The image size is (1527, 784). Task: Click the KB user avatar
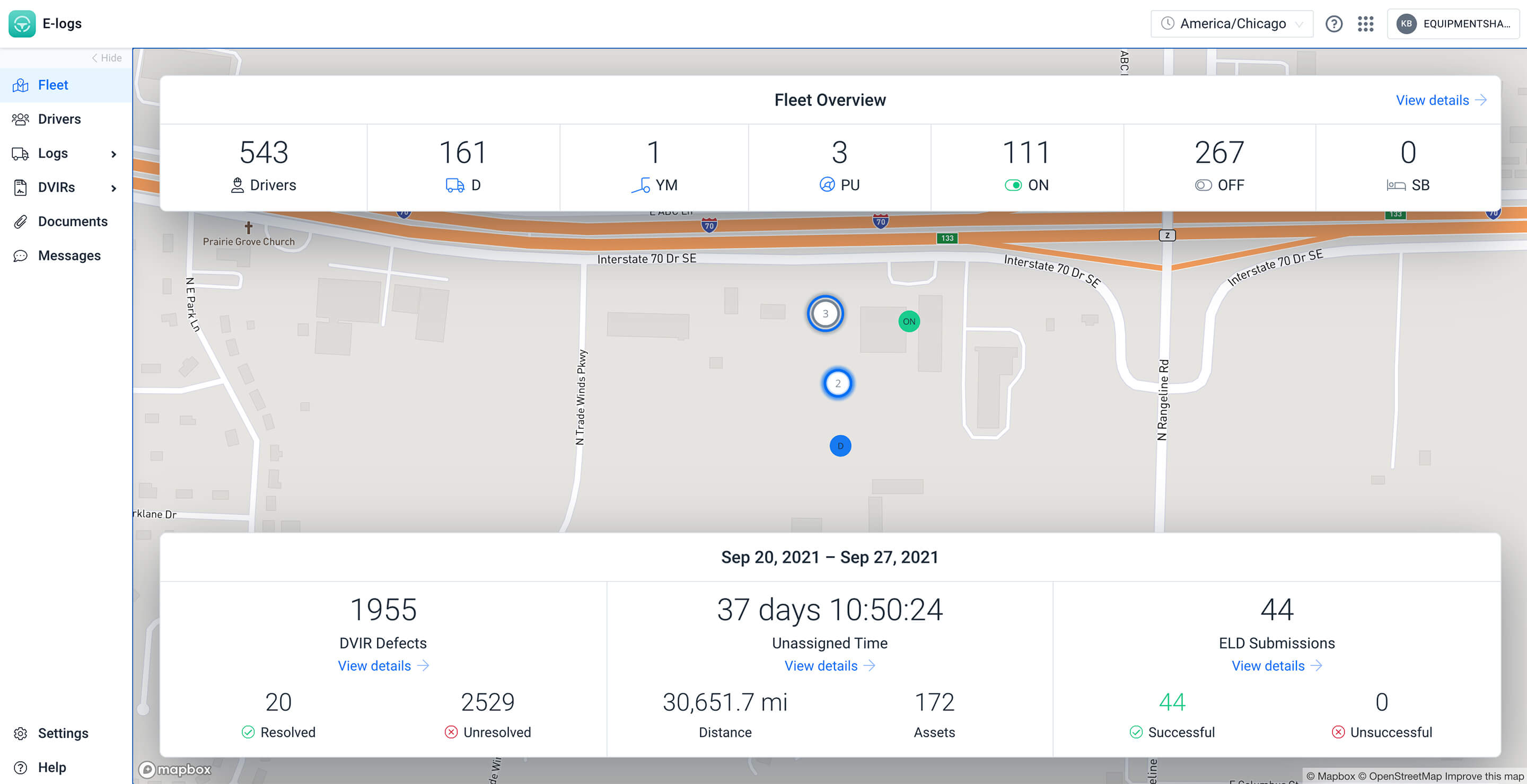[1406, 24]
